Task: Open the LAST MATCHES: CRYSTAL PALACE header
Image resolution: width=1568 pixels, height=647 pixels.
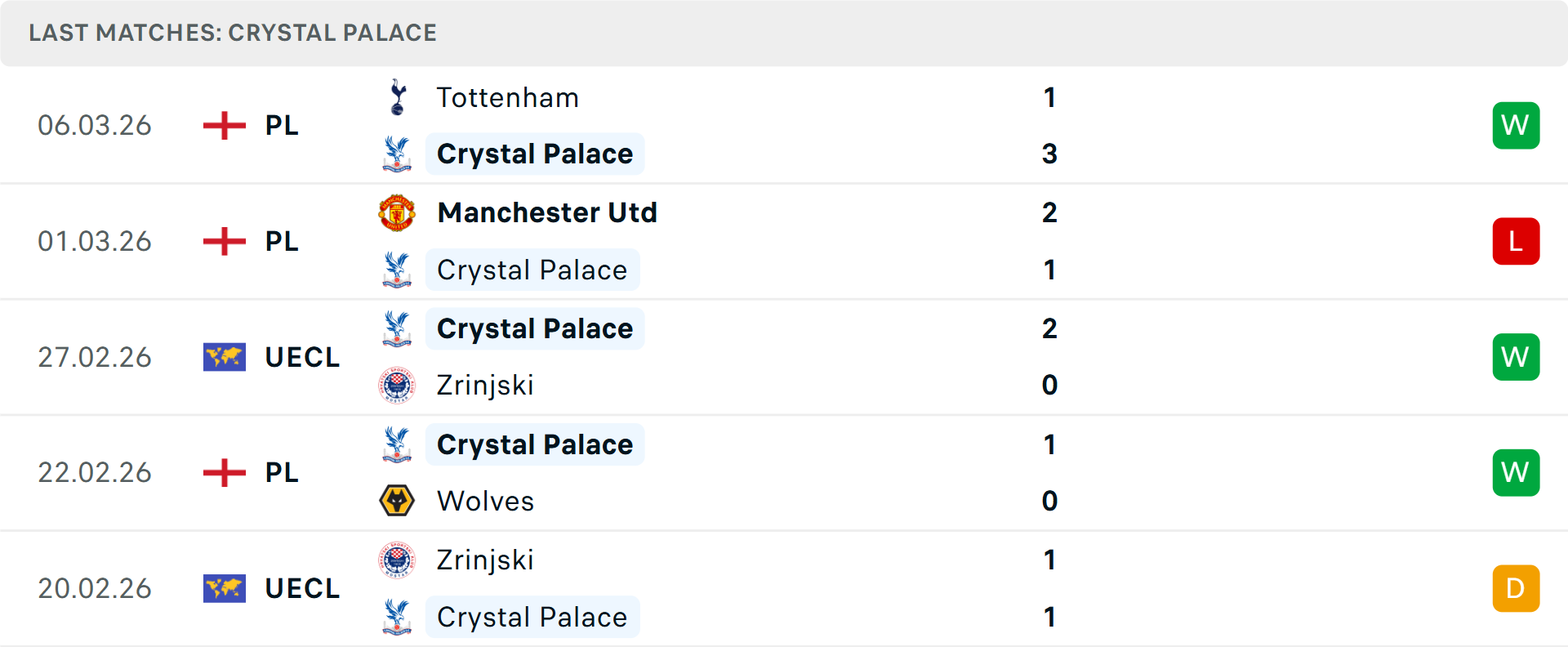Action: (x=233, y=33)
